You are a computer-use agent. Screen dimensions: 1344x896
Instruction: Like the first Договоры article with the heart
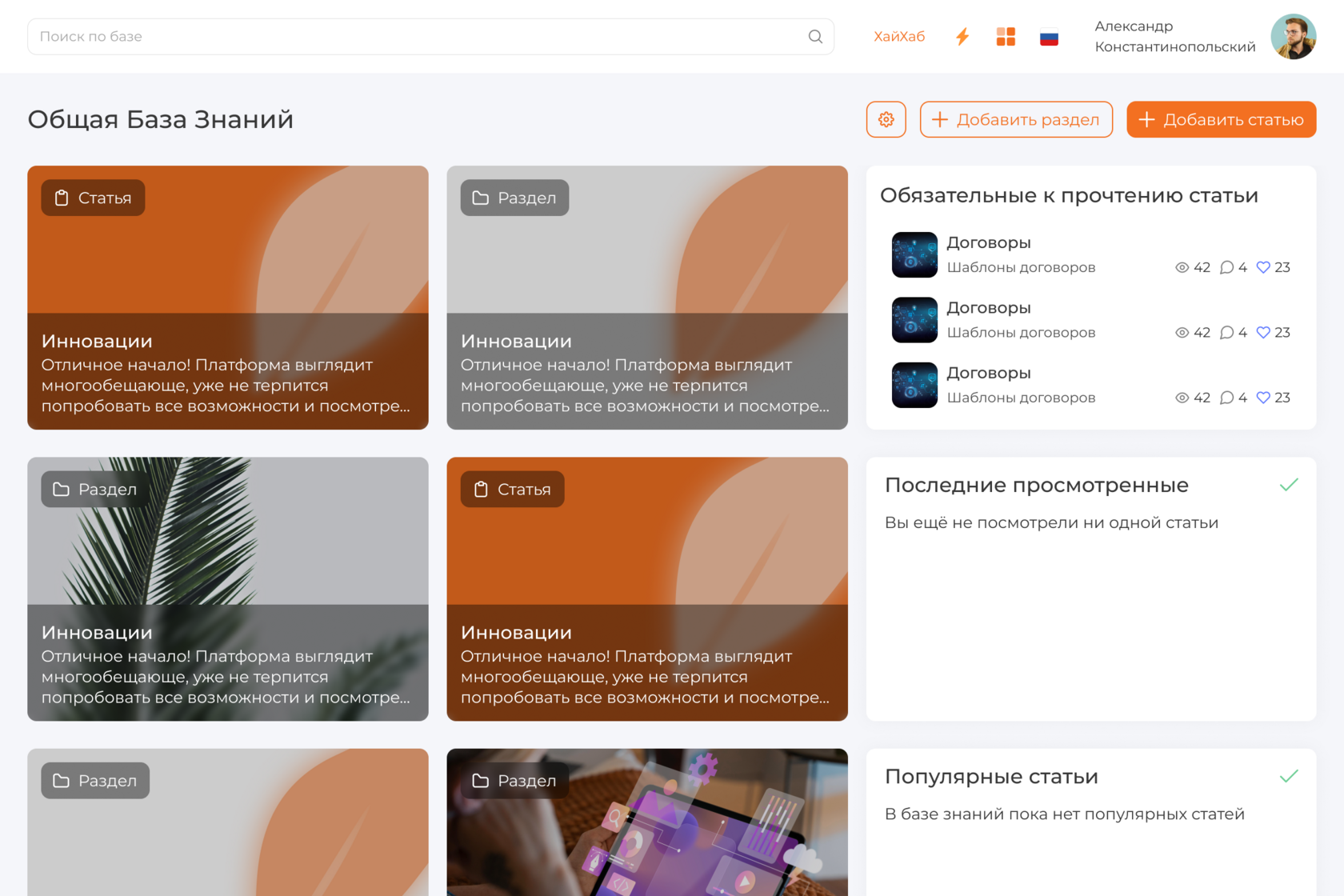point(1263,267)
